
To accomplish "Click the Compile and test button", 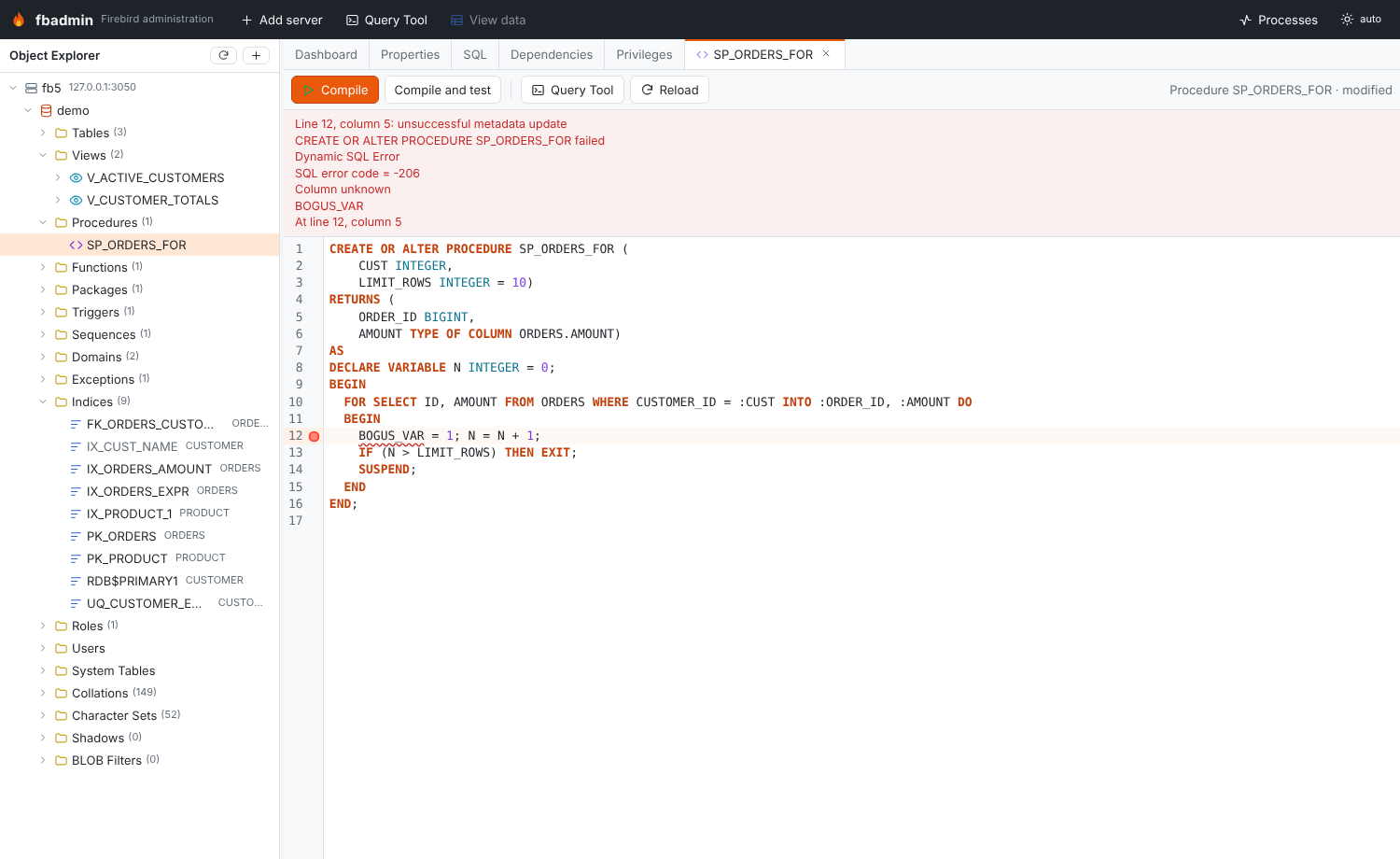I will [442, 90].
